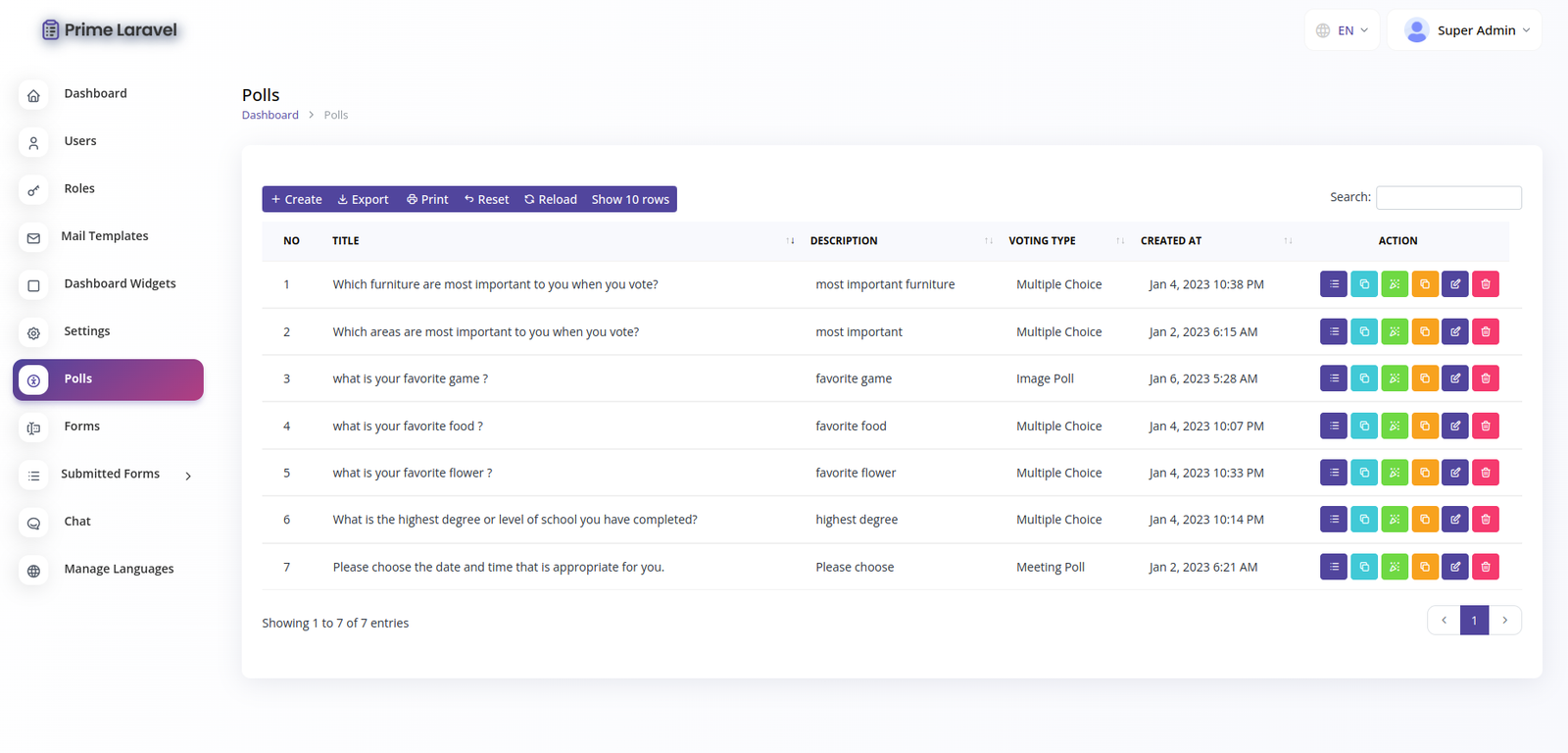Screen dimensions: 1568x753
Task: Click the Create button
Action: tap(296, 199)
